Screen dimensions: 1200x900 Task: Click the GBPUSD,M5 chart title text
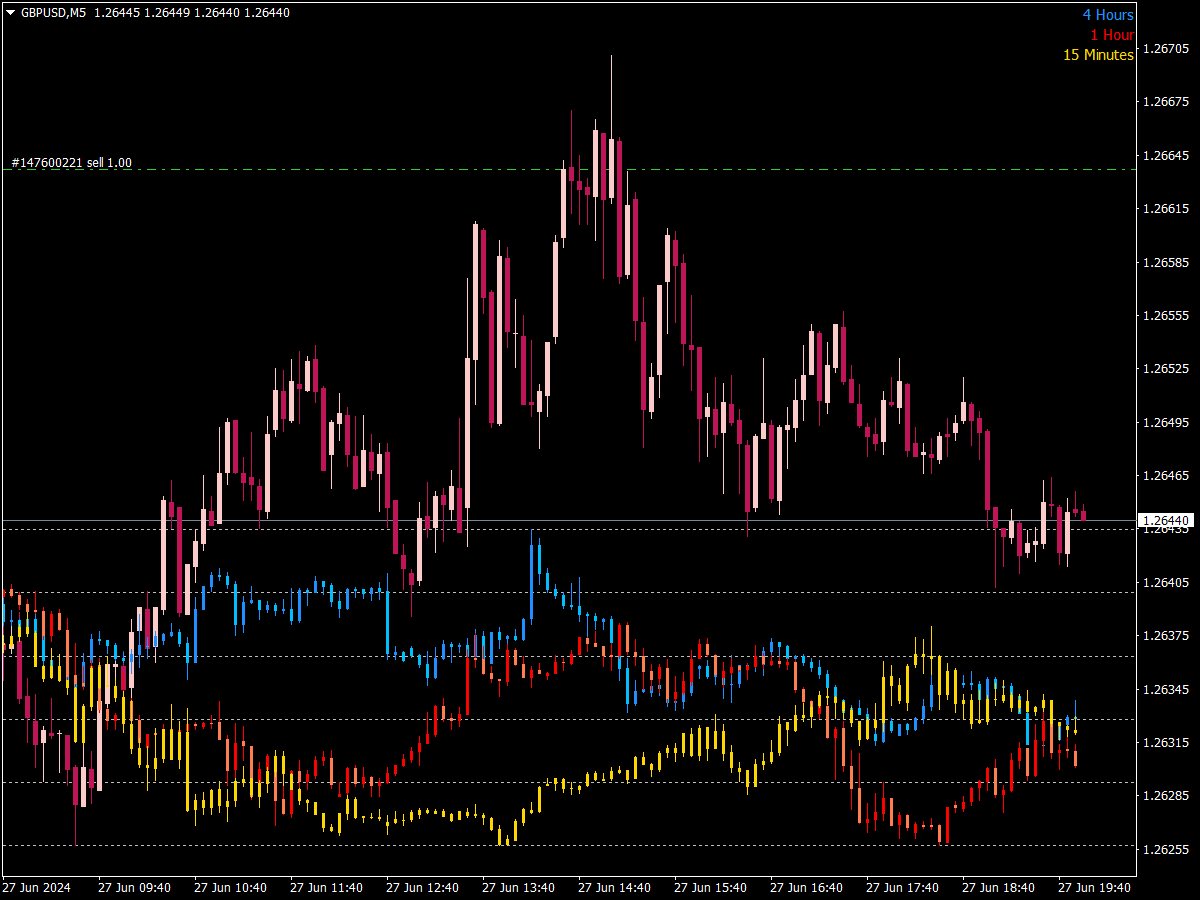pos(53,13)
